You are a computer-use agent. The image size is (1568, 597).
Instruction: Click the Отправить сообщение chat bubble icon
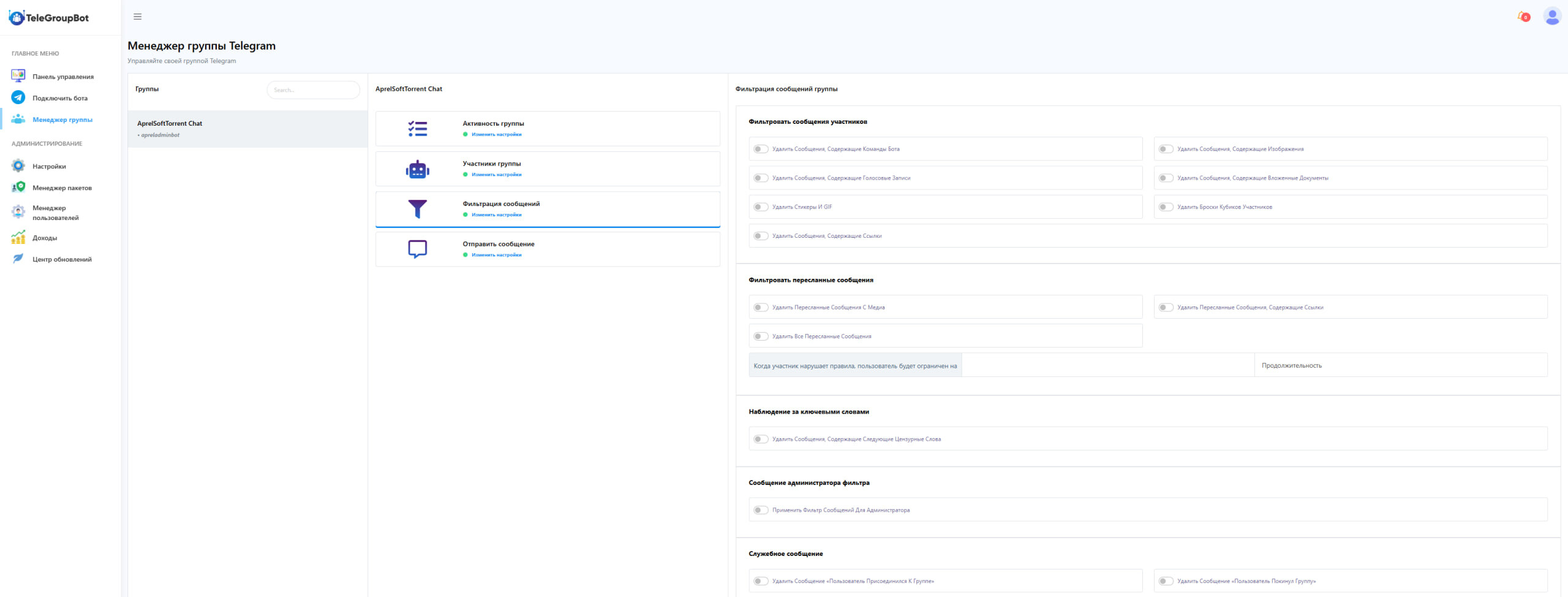point(418,249)
